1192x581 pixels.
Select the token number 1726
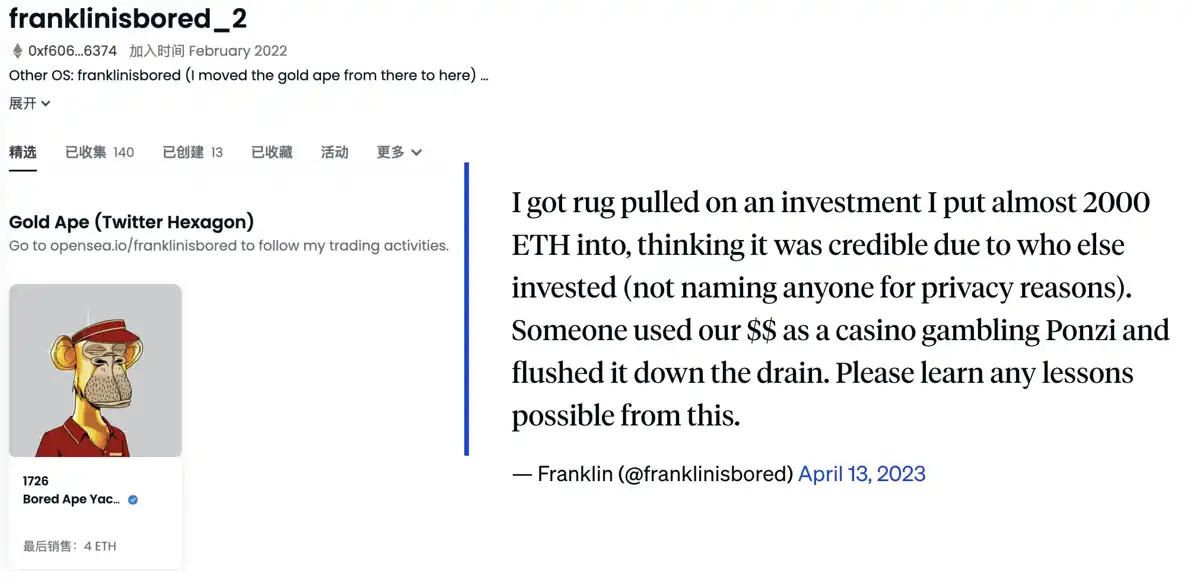[x=36, y=481]
